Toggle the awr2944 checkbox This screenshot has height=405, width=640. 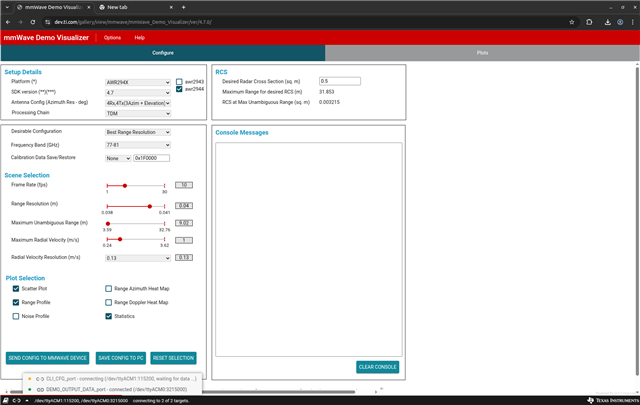(x=179, y=89)
